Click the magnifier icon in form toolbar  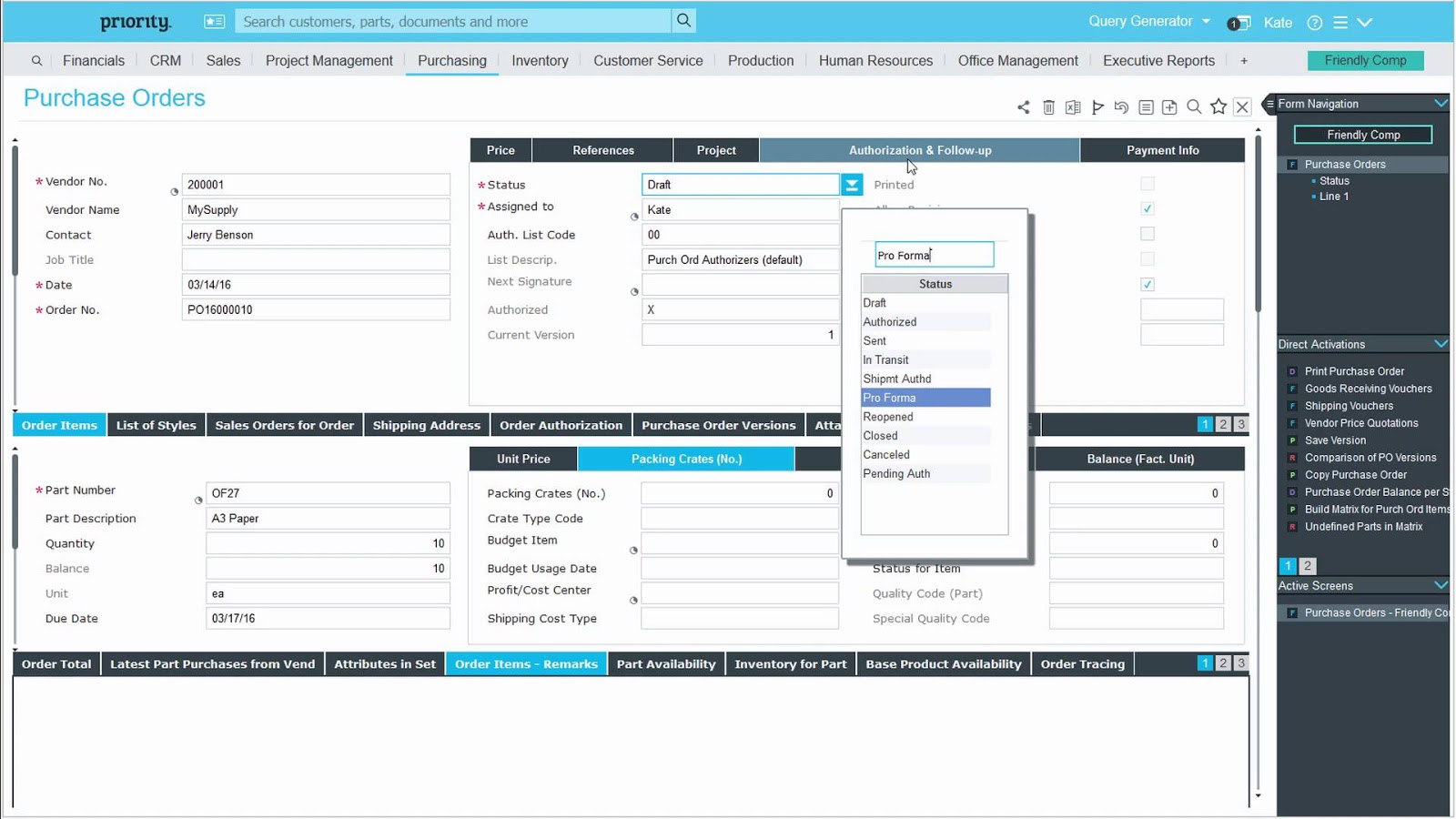pyautogui.click(x=1194, y=107)
